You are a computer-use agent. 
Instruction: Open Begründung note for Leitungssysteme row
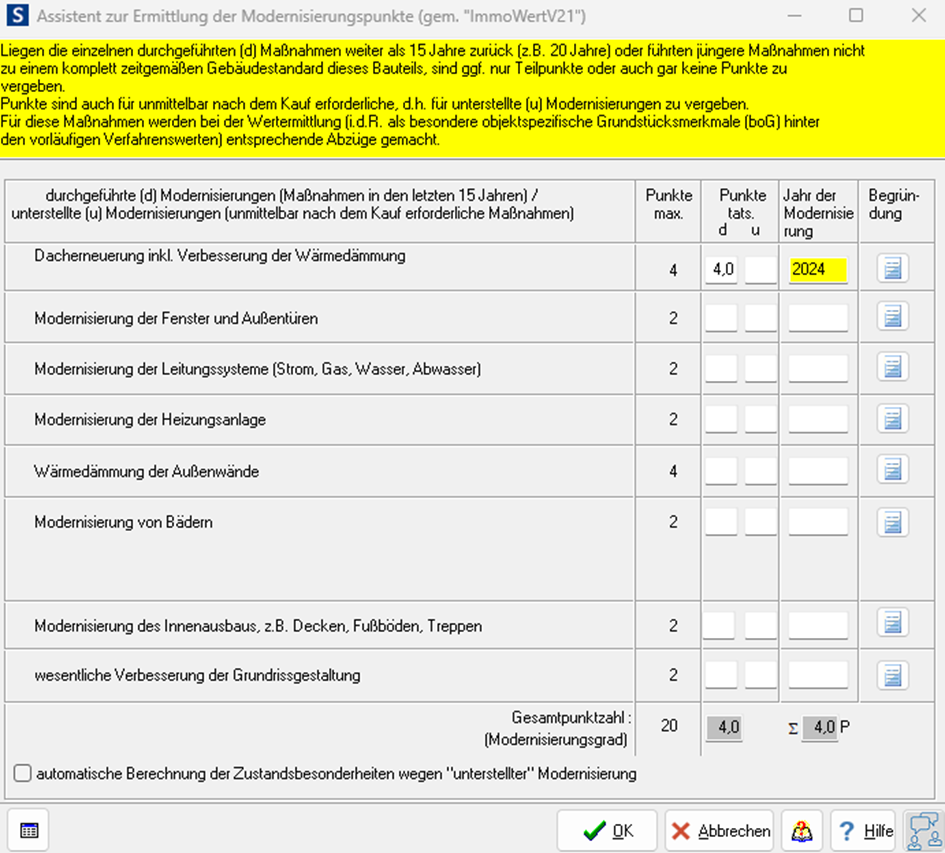[893, 367]
